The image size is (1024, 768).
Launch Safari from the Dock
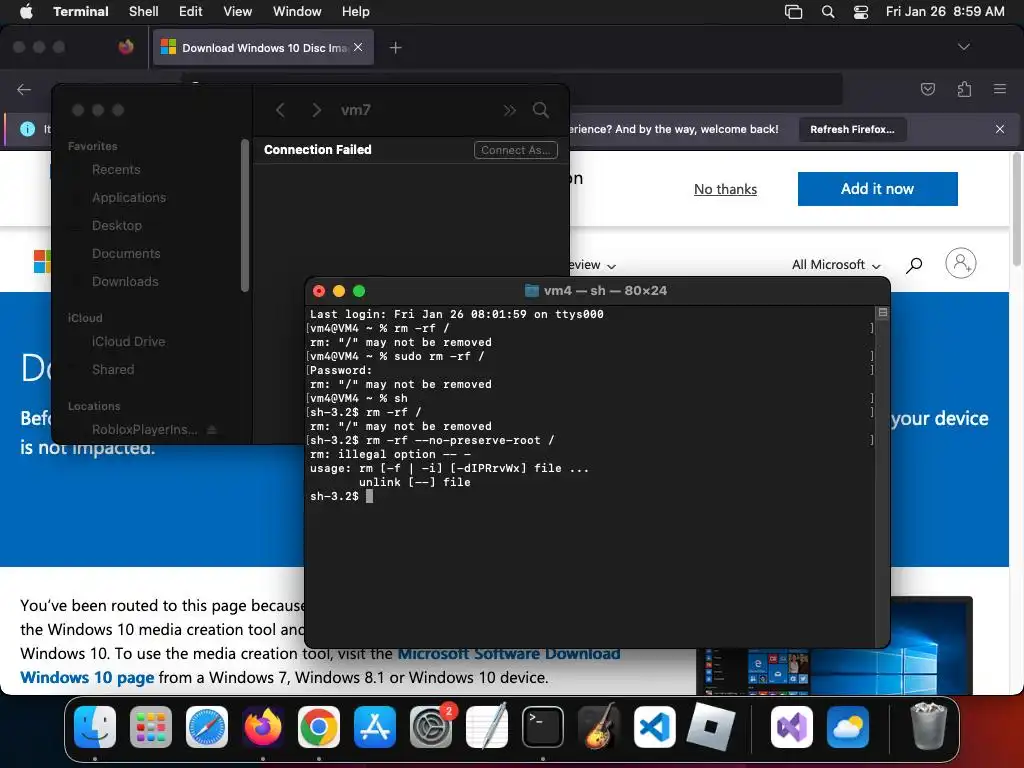[x=207, y=727]
